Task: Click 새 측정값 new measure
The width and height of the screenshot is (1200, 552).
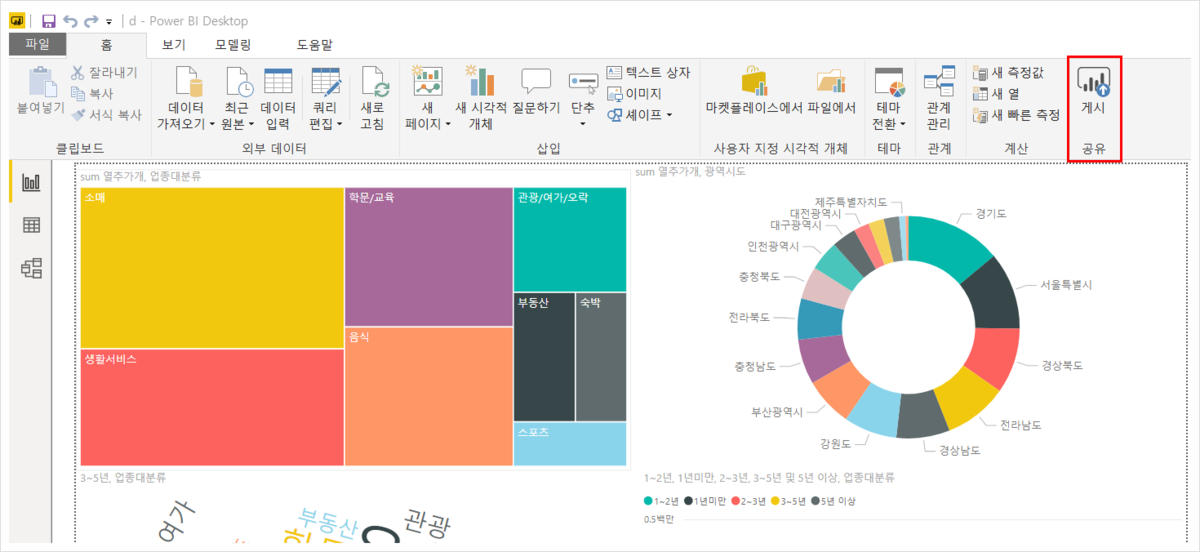Action: click(1008, 72)
